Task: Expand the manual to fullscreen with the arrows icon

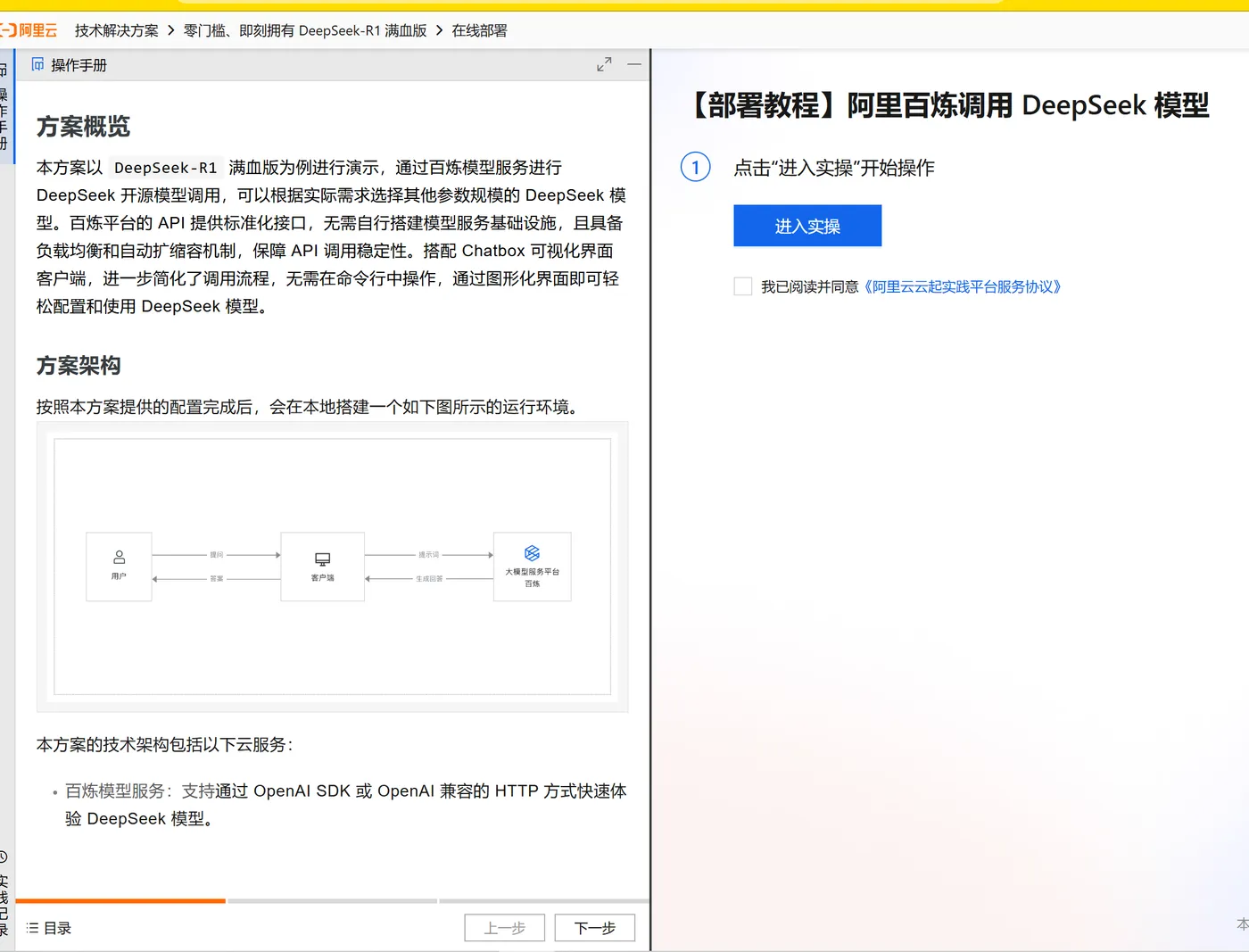Action: pyautogui.click(x=604, y=63)
